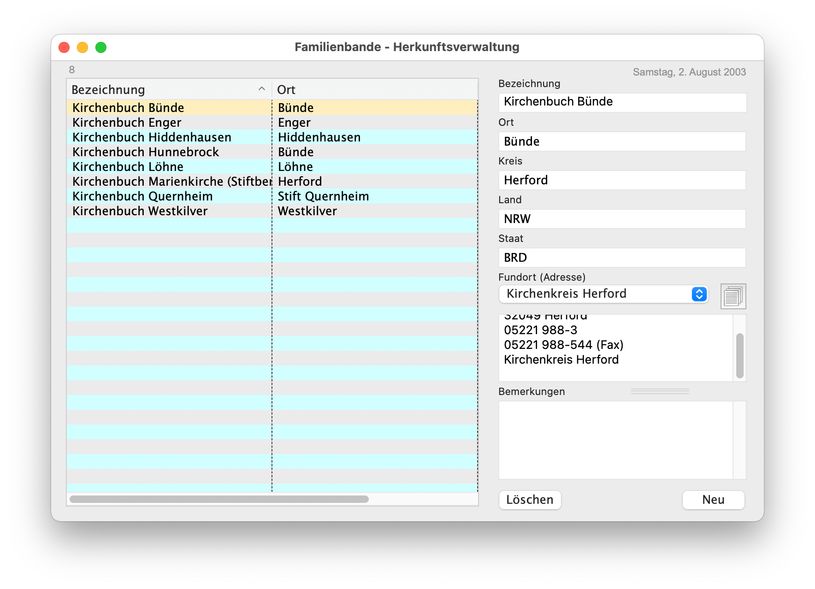The width and height of the screenshot is (815, 589).
Task: Click the address box vertical scrollbar
Action: pos(740,355)
